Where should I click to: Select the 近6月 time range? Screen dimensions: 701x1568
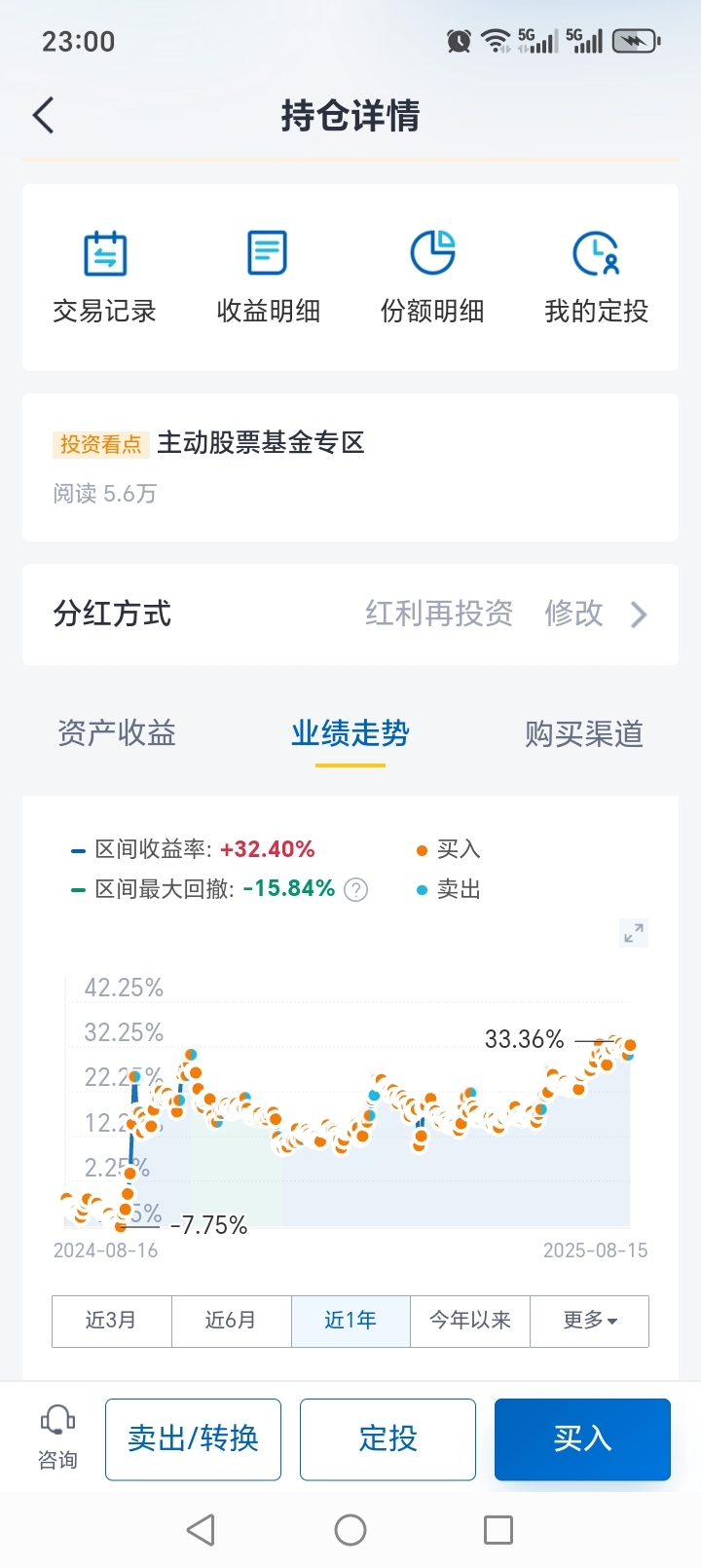click(x=232, y=1321)
